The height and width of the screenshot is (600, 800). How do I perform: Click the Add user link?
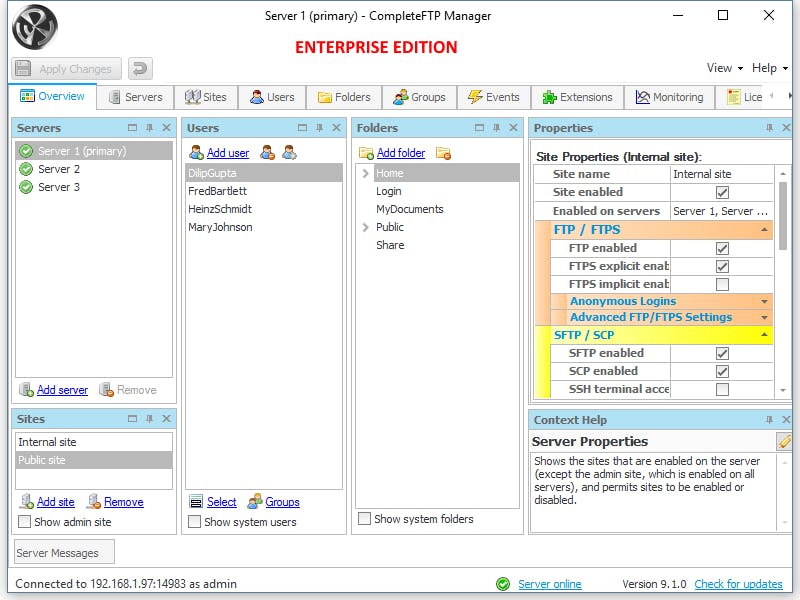228,153
